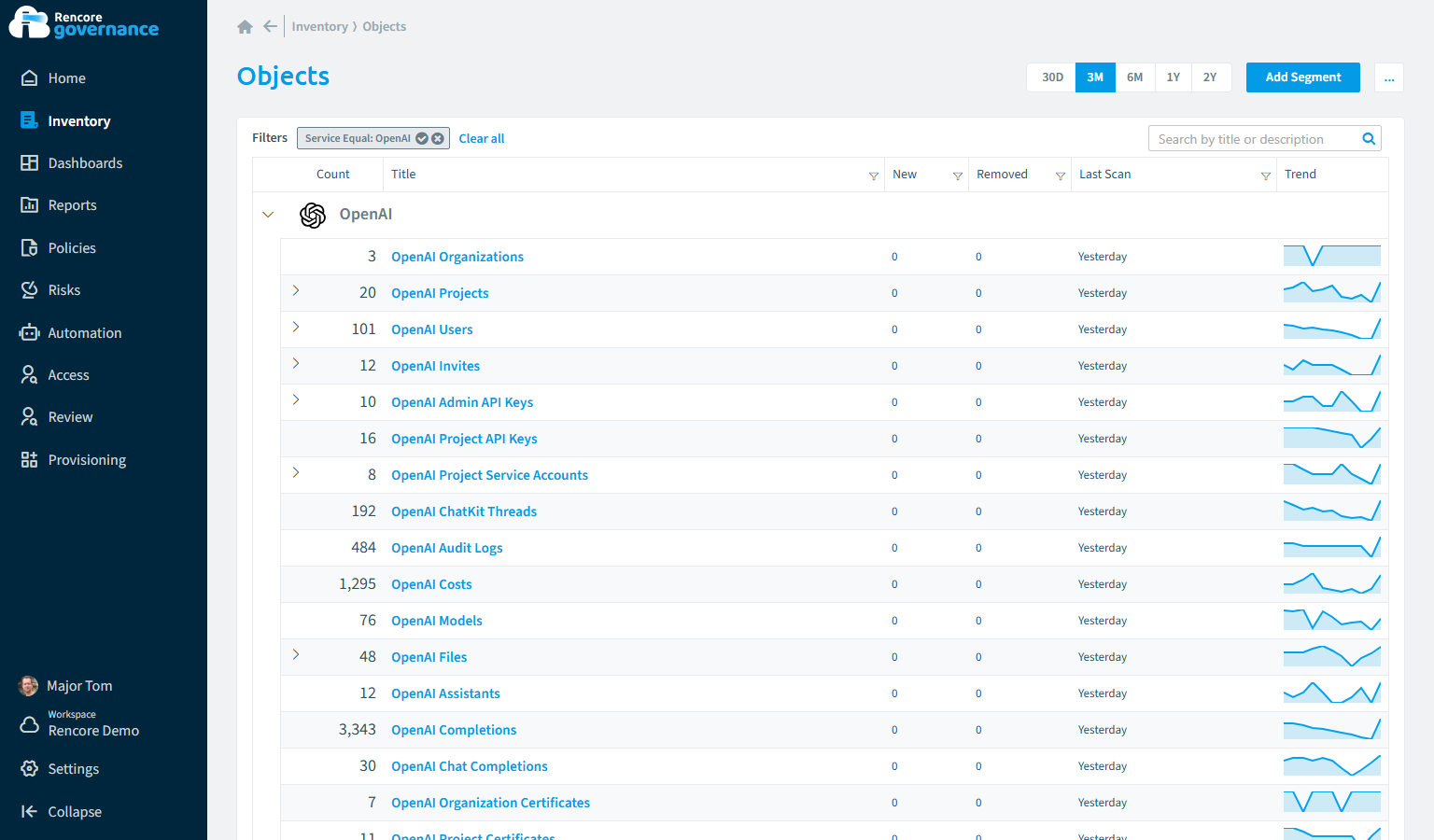Click the Trend column header
This screenshot has height=840, width=1434.
point(1300,175)
